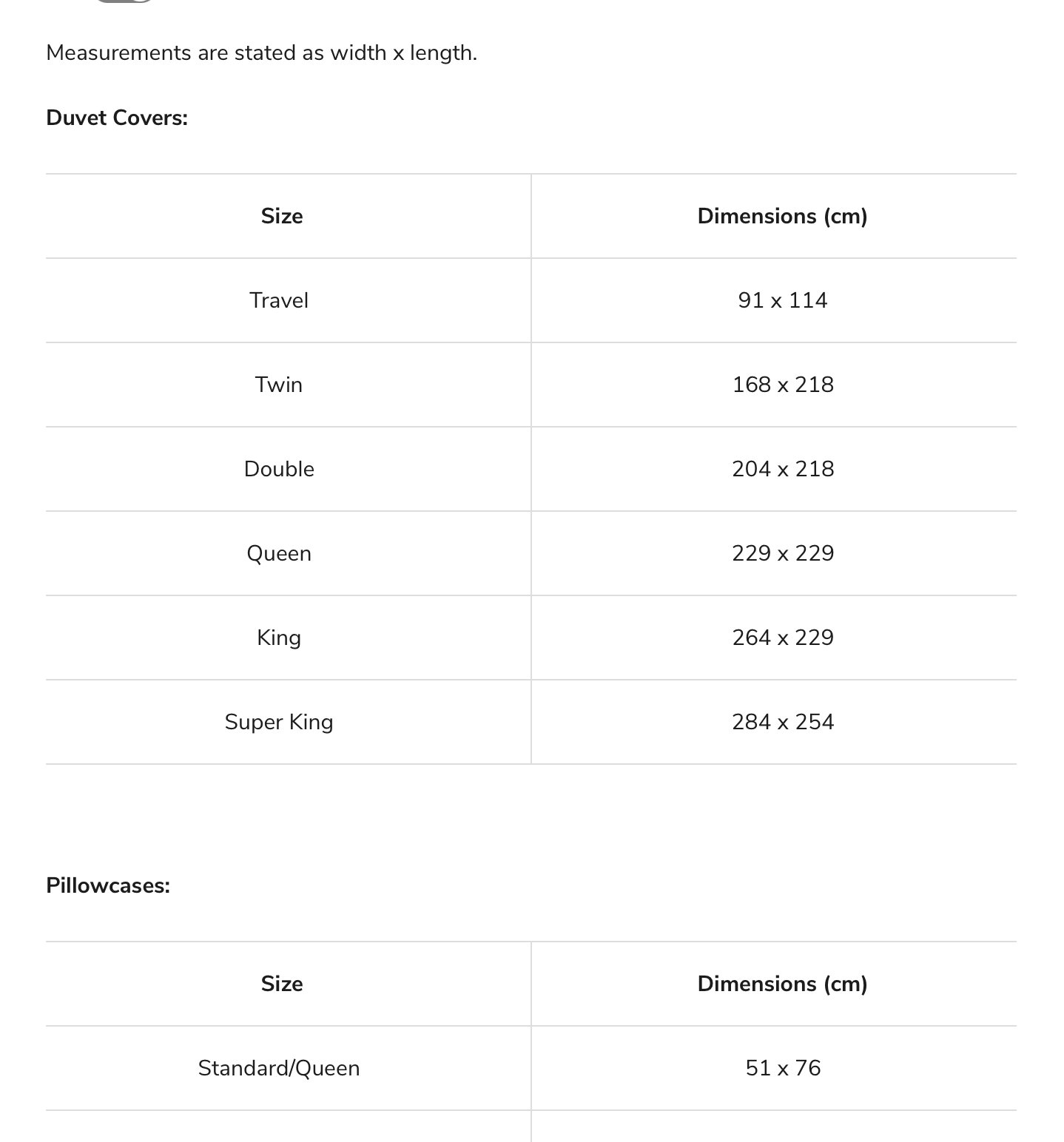
Task: Select the Super King size cell
Action: pyautogui.click(x=279, y=722)
